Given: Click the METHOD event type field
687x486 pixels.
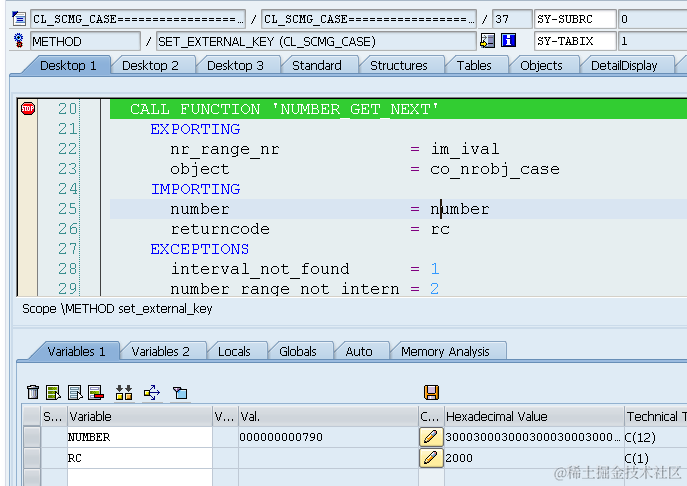Looking at the screenshot, I should tap(85, 41).
